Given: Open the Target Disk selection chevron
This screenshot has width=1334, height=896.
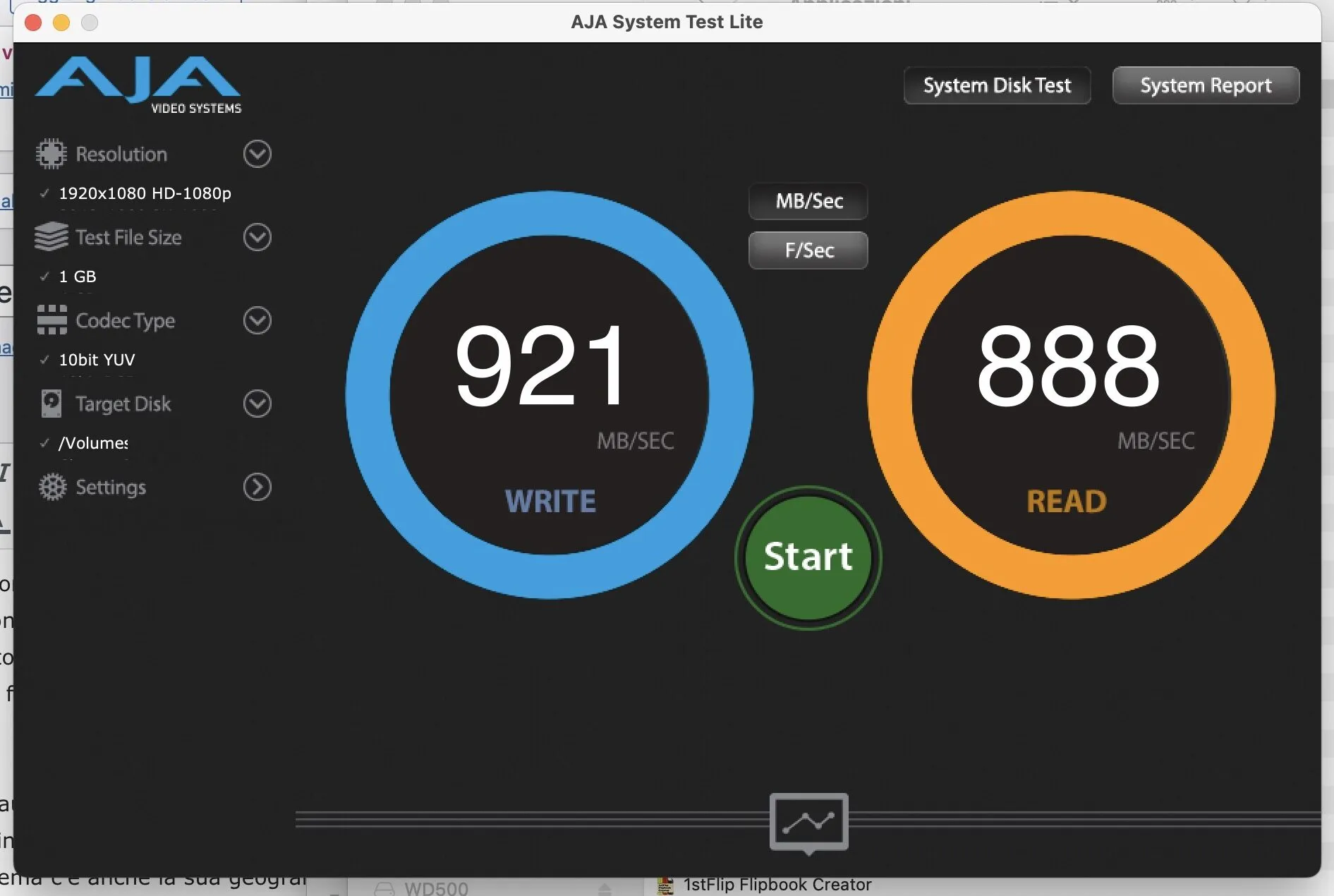Looking at the screenshot, I should click(256, 404).
